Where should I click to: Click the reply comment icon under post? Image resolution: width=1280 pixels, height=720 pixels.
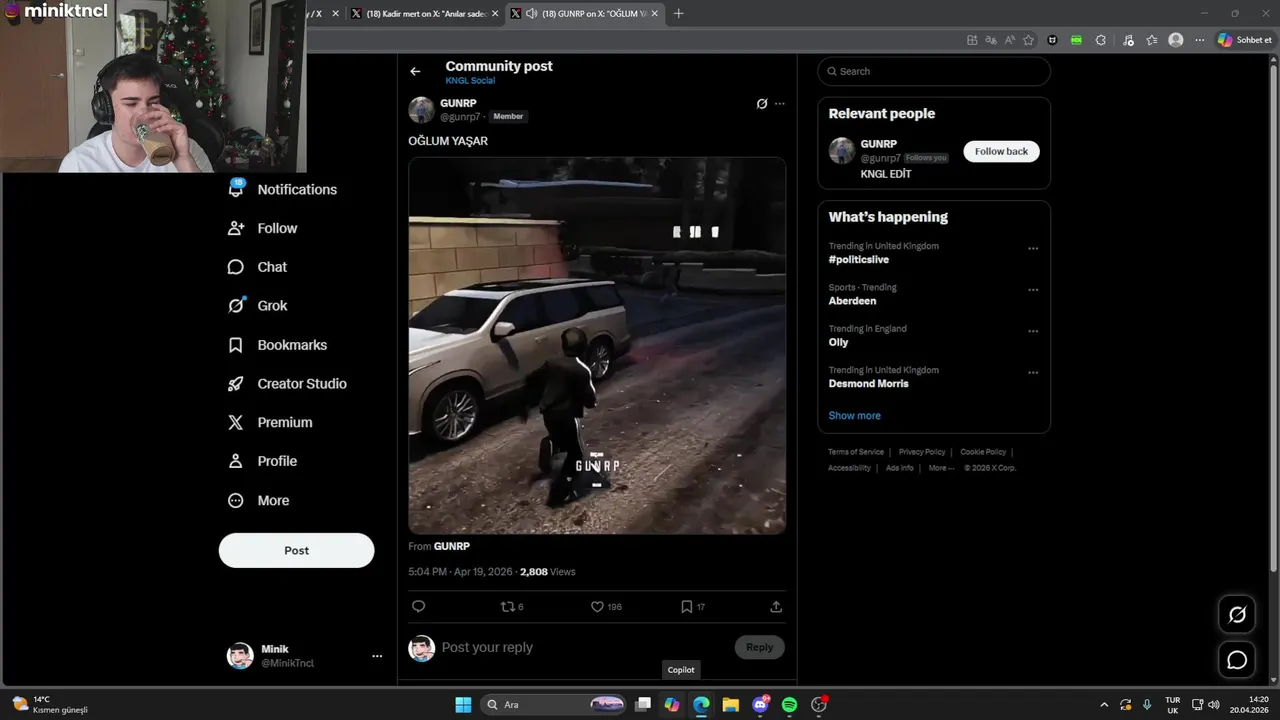click(x=419, y=606)
